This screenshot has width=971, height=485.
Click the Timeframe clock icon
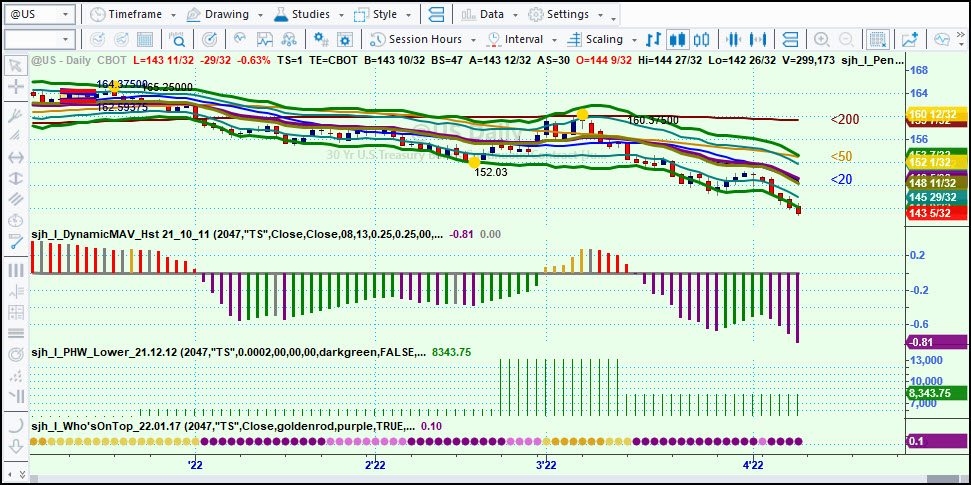tap(97, 14)
